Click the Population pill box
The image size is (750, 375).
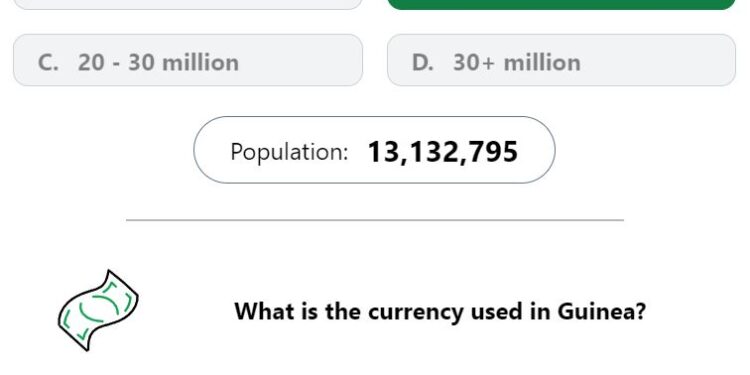click(375, 150)
